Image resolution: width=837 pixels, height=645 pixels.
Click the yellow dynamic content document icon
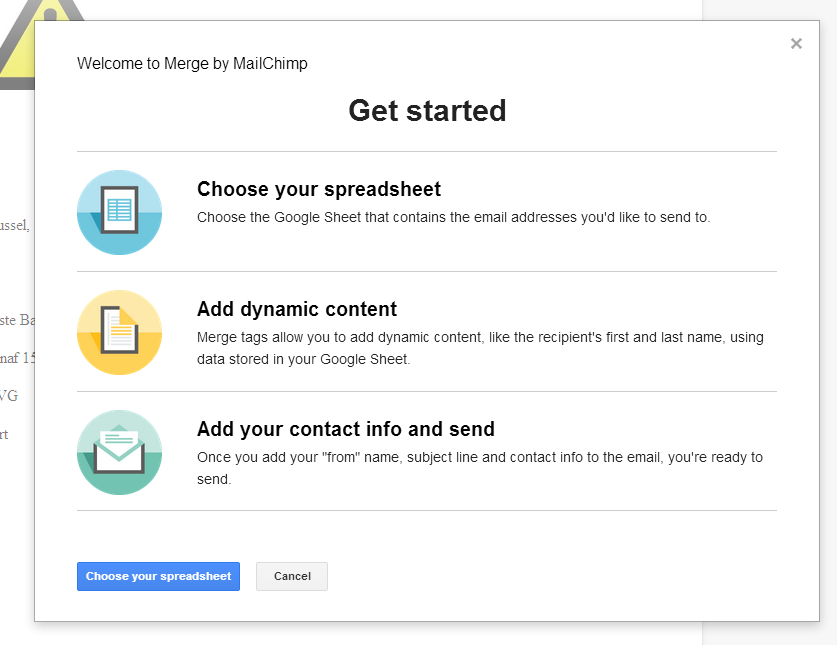tap(120, 332)
